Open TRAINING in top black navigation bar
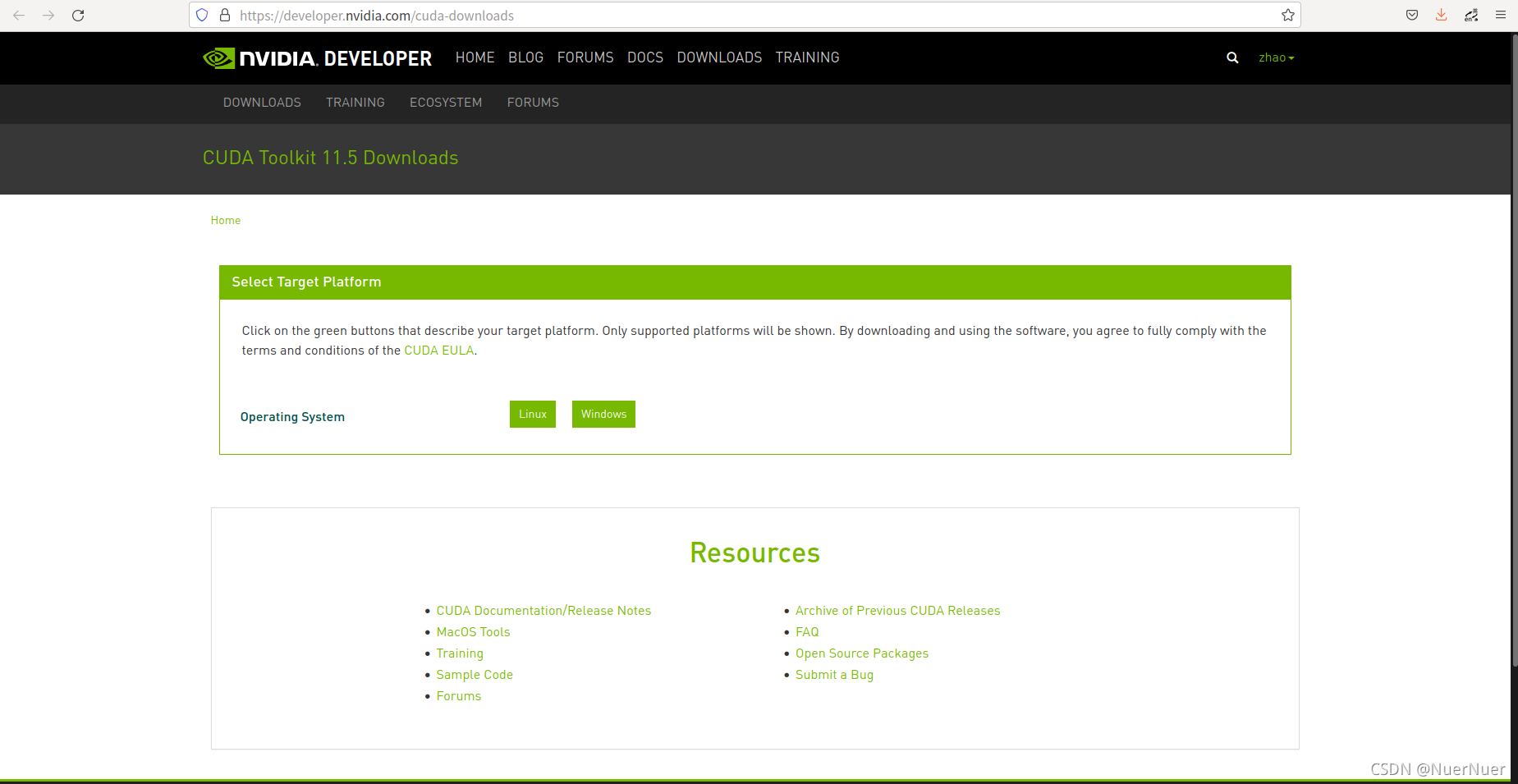1518x784 pixels. tap(807, 57)
